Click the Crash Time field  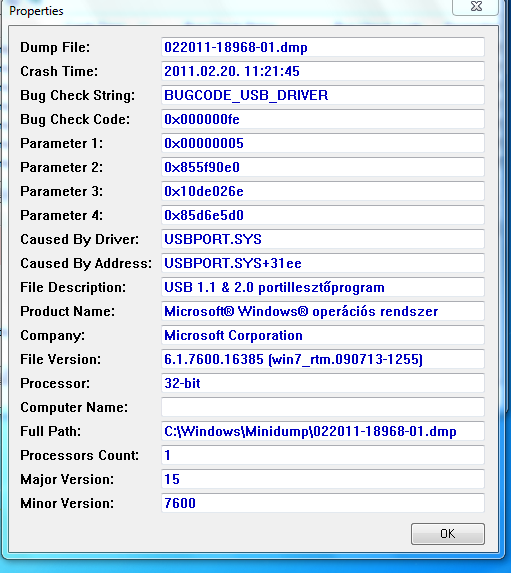coord(323,71)
